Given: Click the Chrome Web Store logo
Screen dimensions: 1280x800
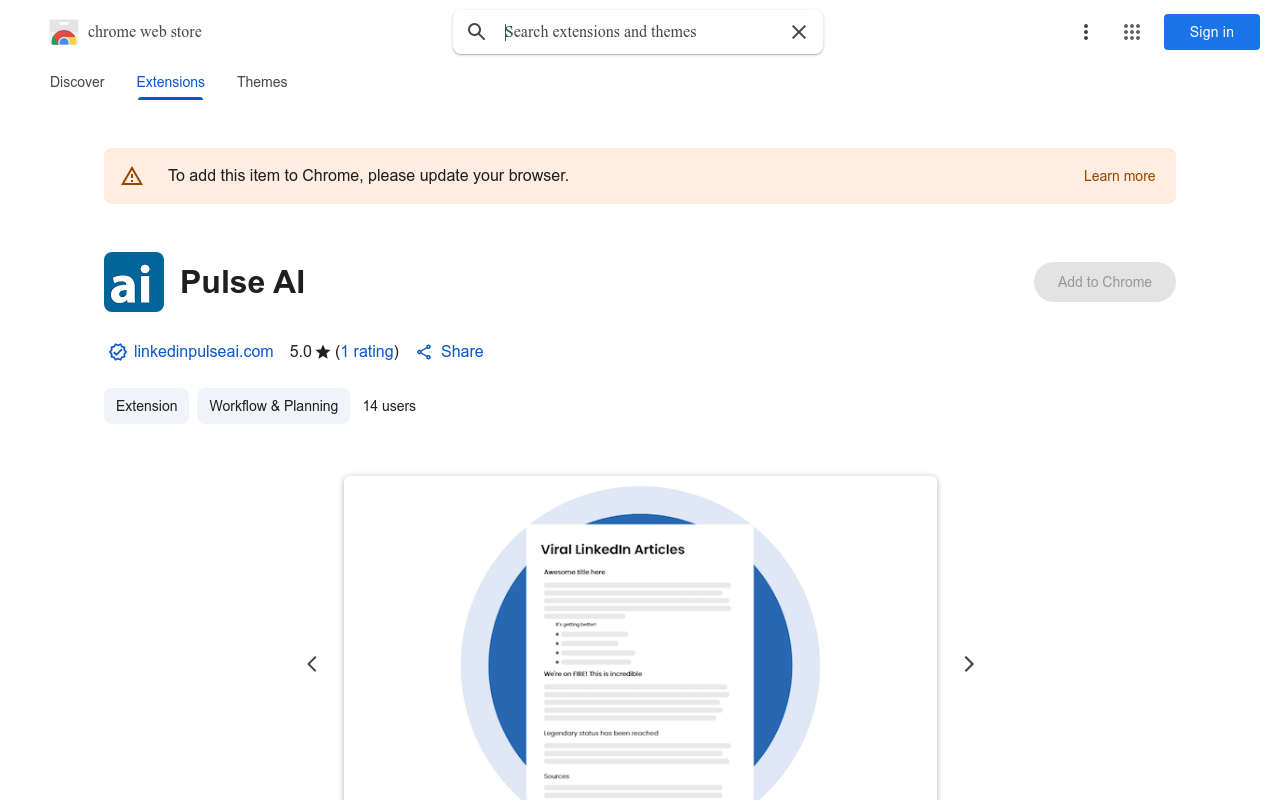Looking at the screenshot, I should tap(64, 32).
